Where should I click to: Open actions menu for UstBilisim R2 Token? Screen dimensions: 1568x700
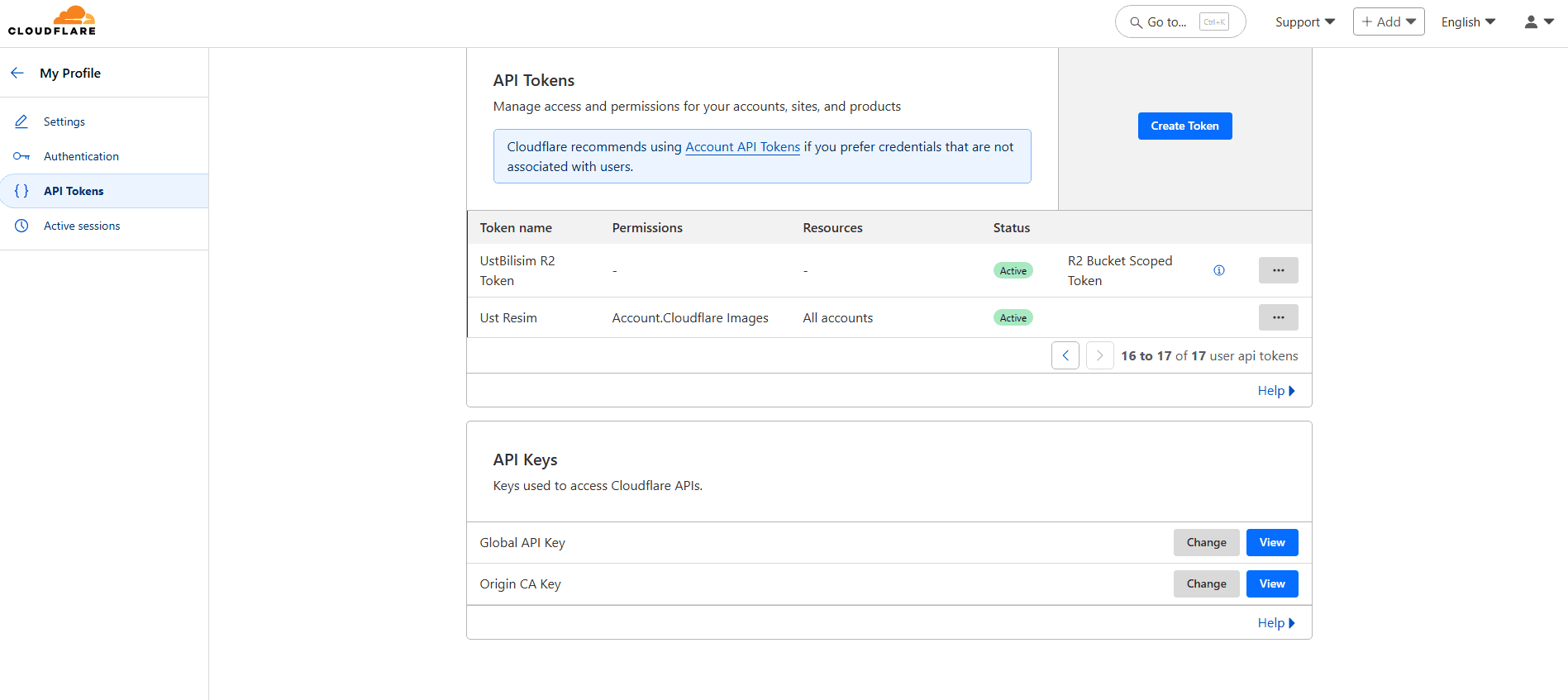pos(1278,270)
